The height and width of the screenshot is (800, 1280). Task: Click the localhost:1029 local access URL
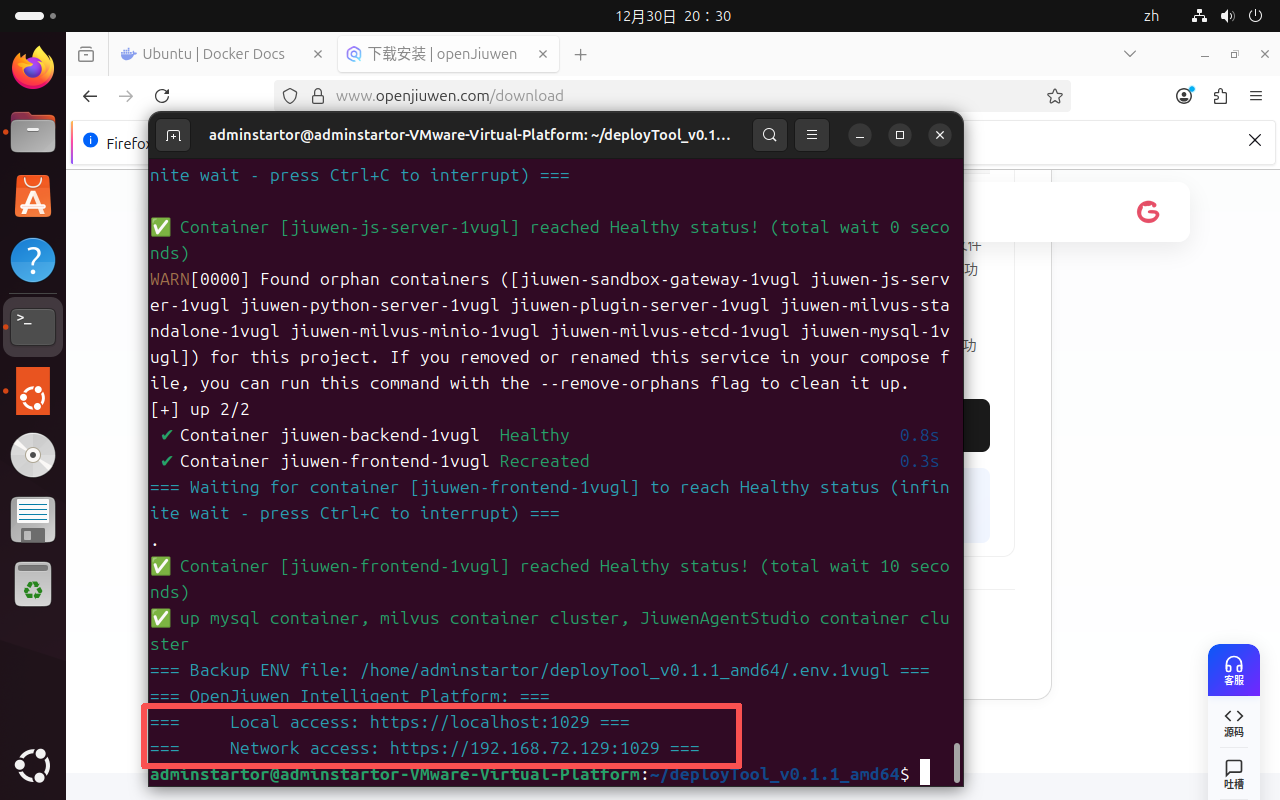tap(479, 722)
